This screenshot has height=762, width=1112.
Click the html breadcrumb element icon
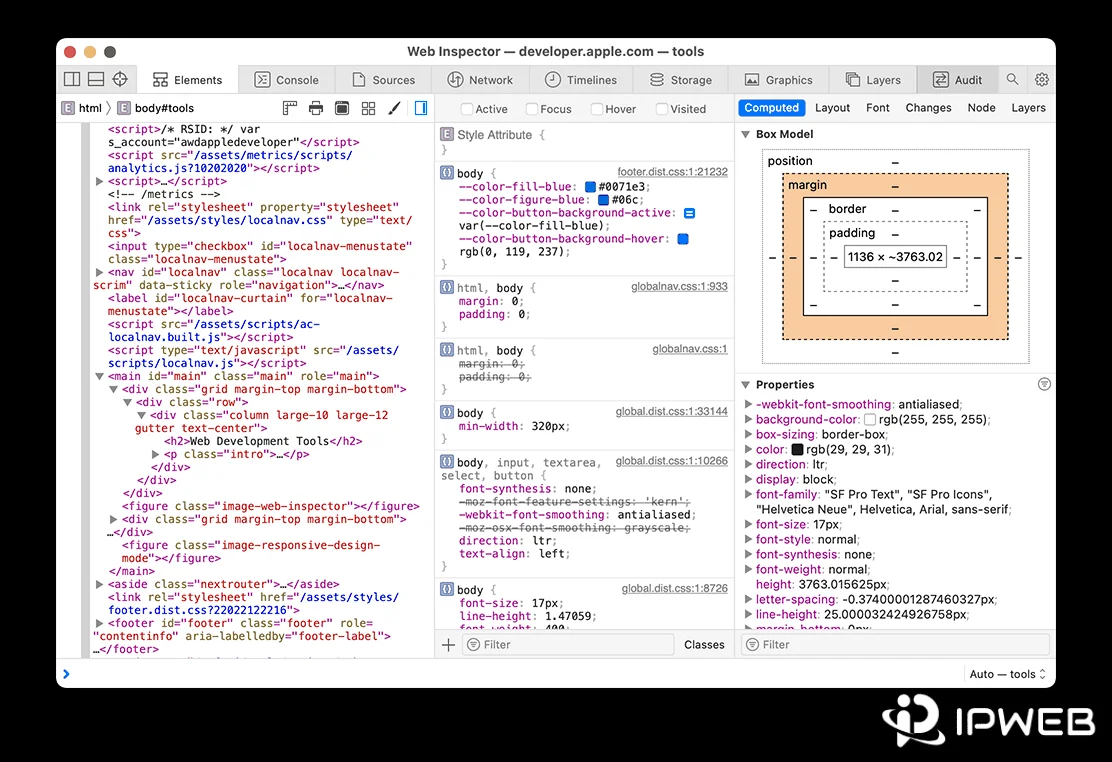point(68,108)
